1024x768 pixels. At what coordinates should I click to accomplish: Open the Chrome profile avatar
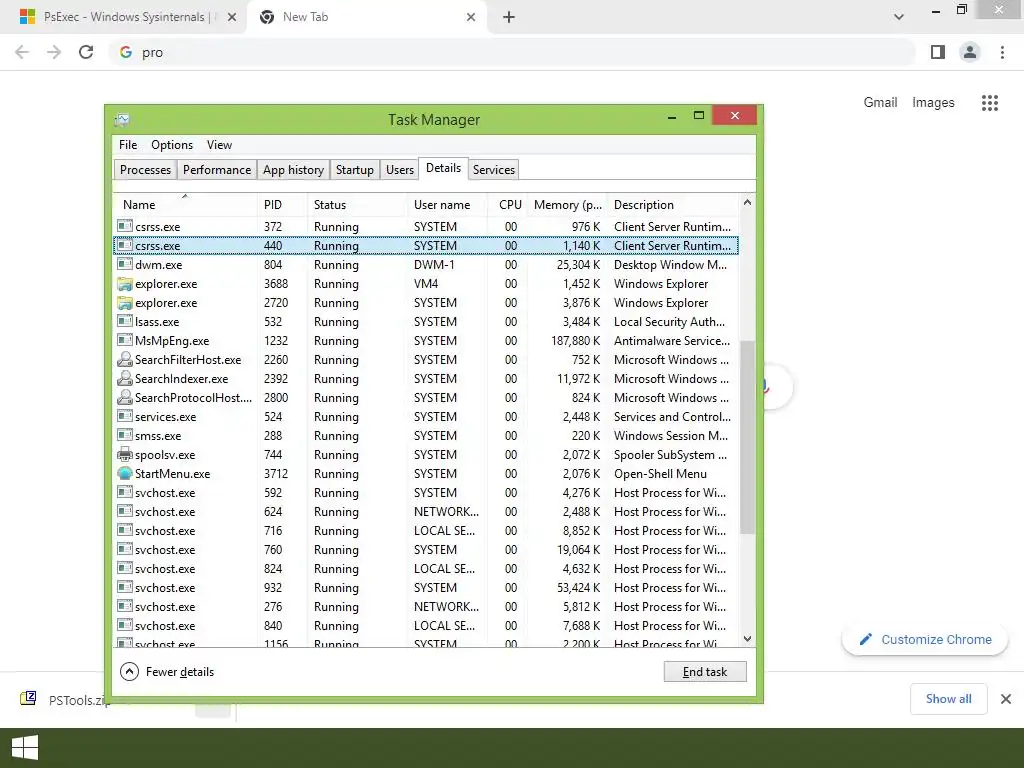(x=970, y=52)
